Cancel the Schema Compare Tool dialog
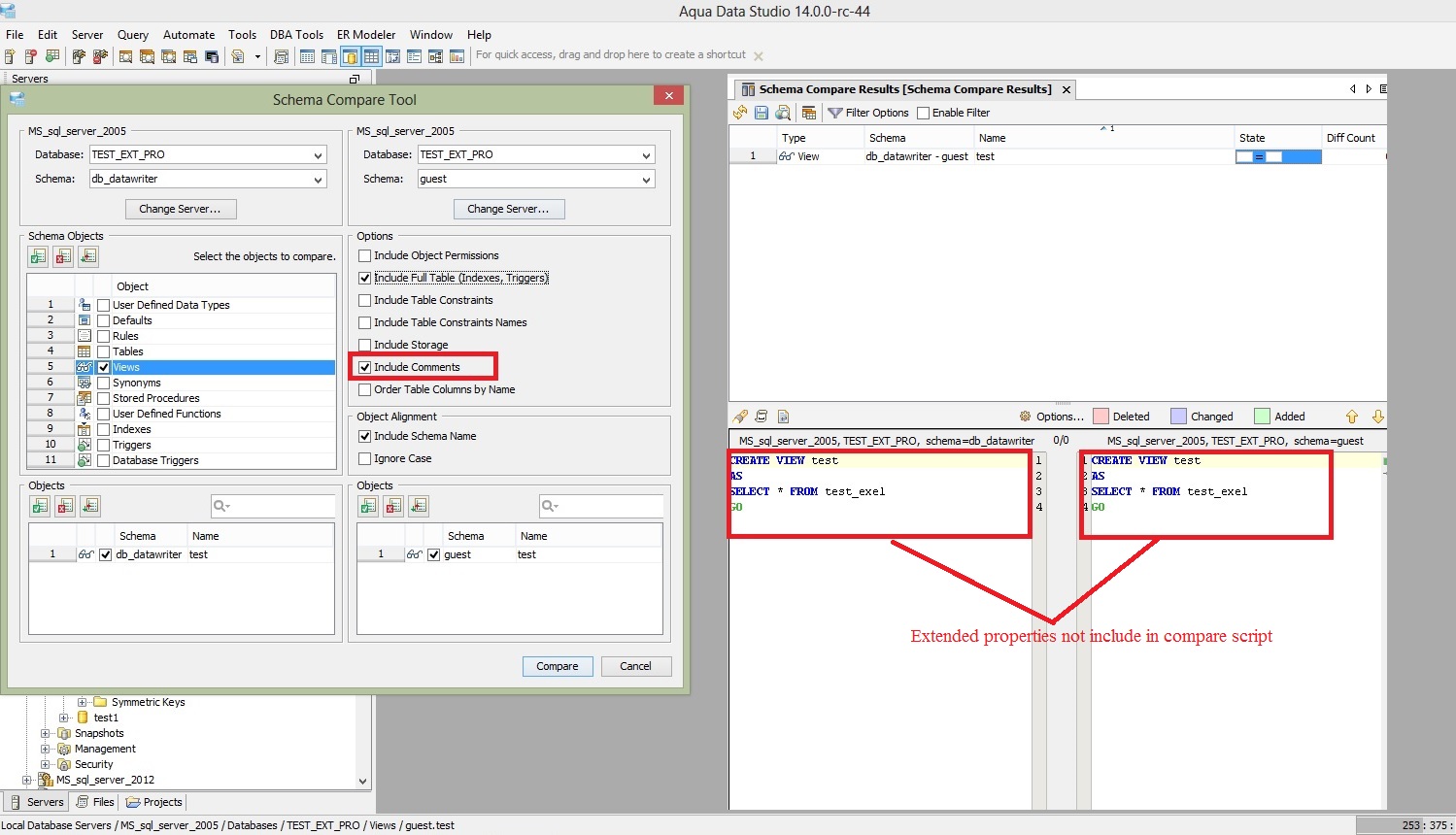 click(x=635, y=666)
